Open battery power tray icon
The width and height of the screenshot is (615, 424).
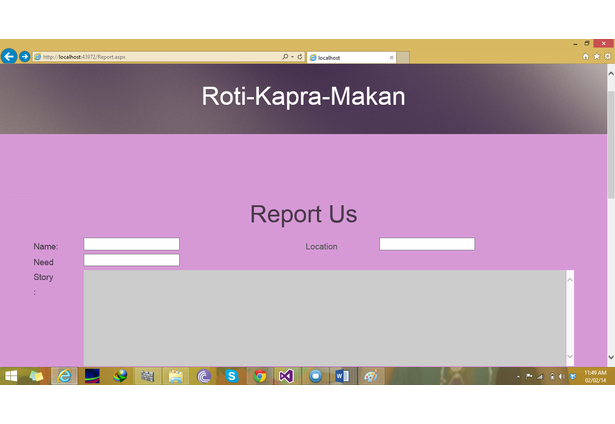[552, 377]
